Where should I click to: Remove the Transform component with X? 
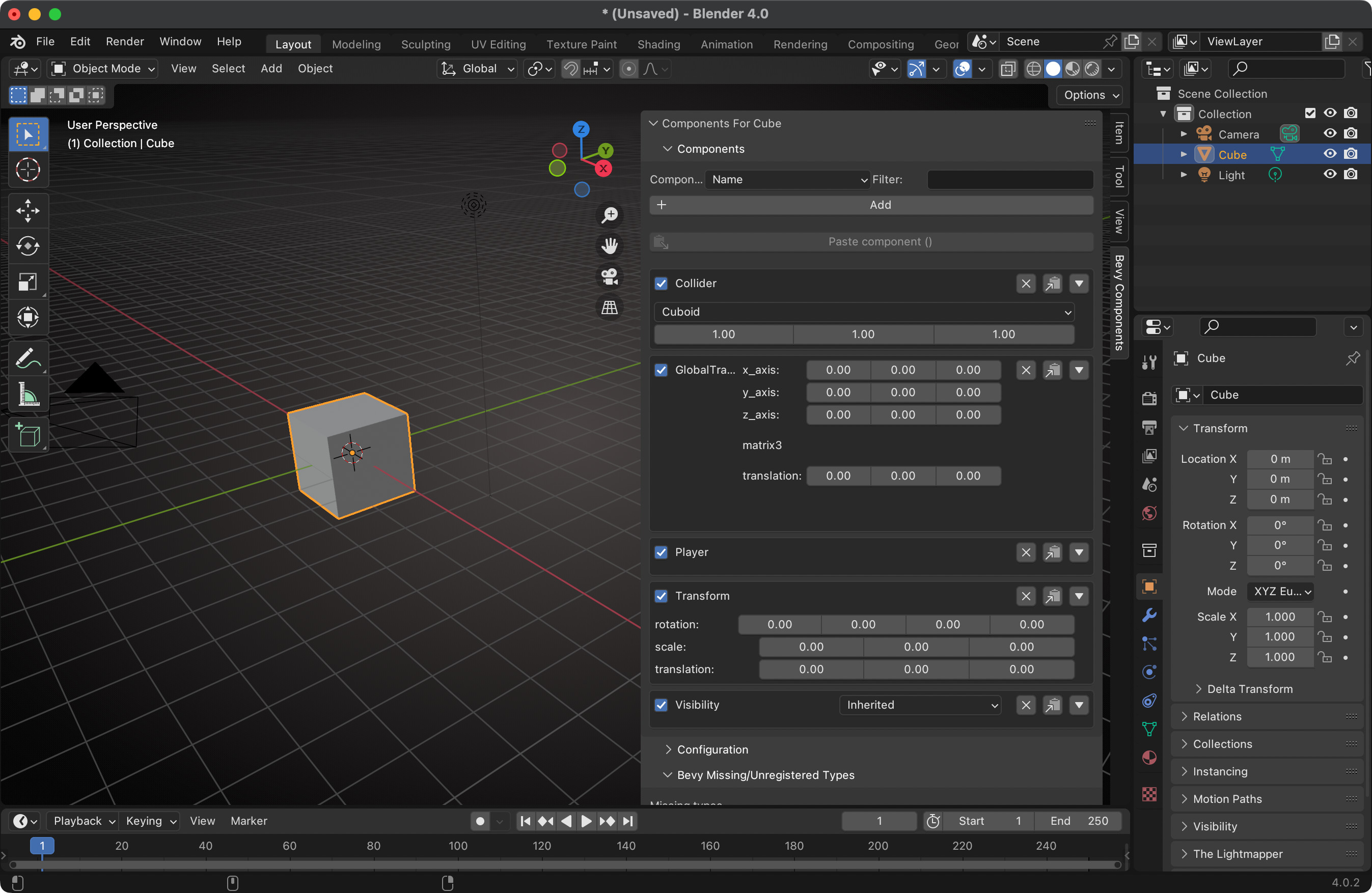tap(1026, 596)
